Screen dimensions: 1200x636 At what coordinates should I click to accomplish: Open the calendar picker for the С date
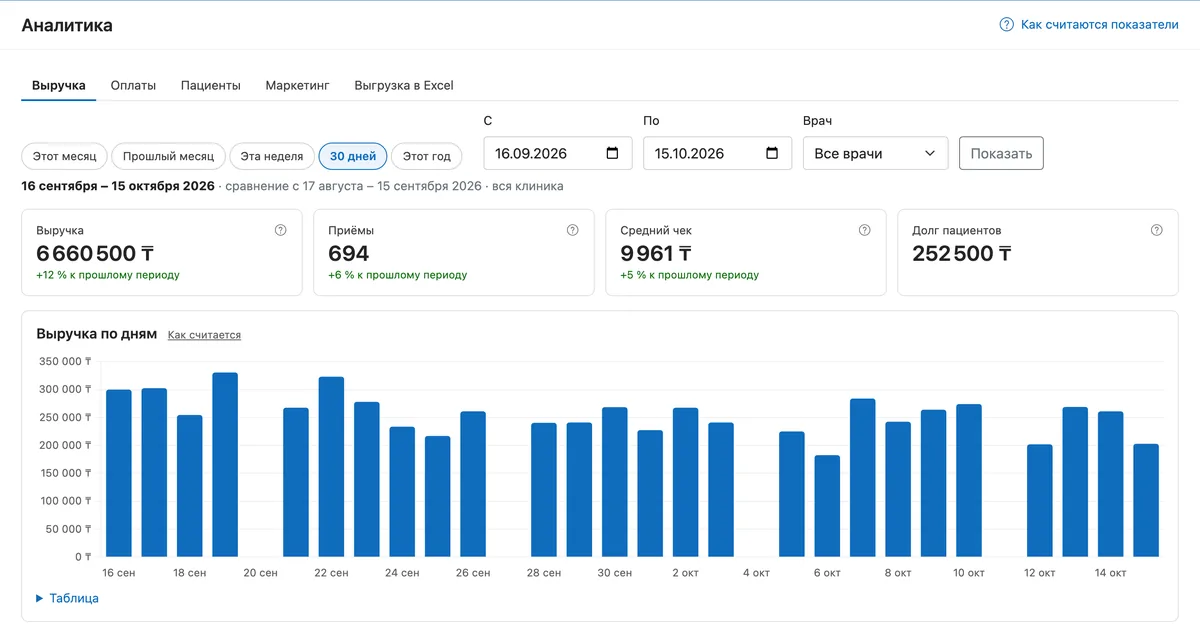click(612, 153)
